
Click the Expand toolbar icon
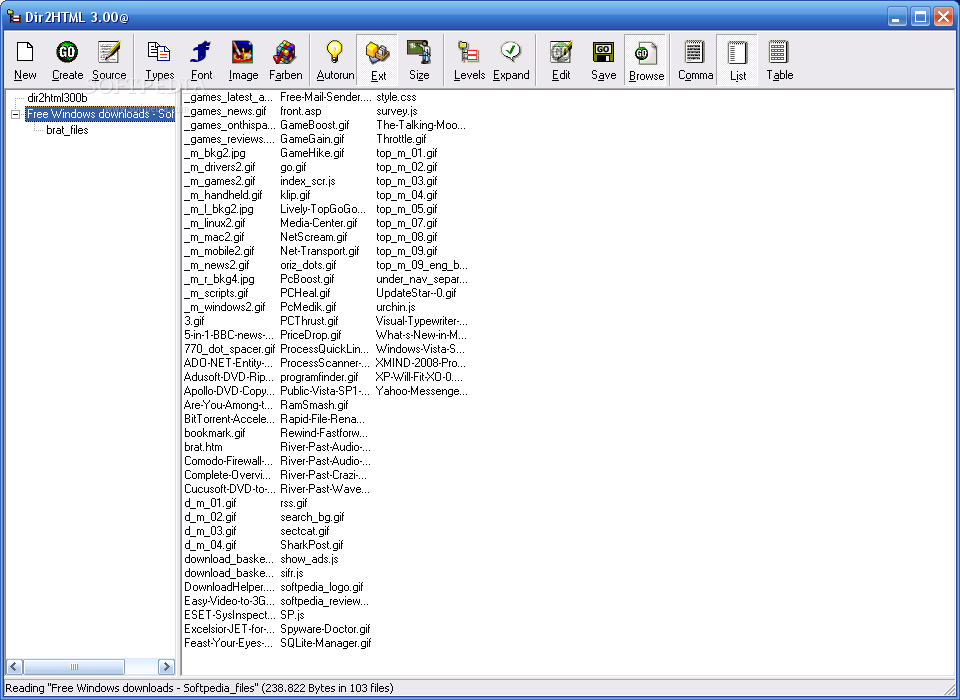(511, 60)
